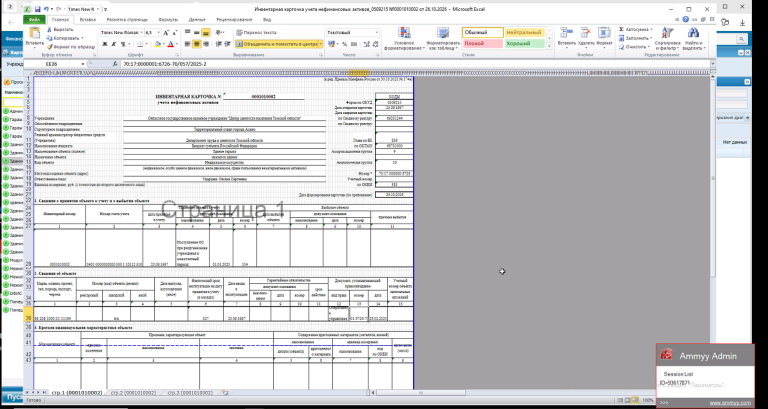The width and height of the screenshot is (768, 409).
Task: Open Conditional Formatting (Условное форматирование)
Action: pyautogui.click(x=404, y=39)
